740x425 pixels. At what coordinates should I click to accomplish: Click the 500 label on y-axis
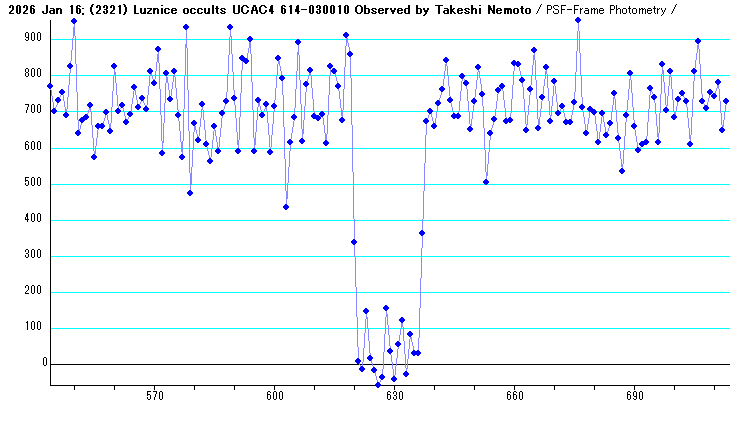[x=33, y=183]
